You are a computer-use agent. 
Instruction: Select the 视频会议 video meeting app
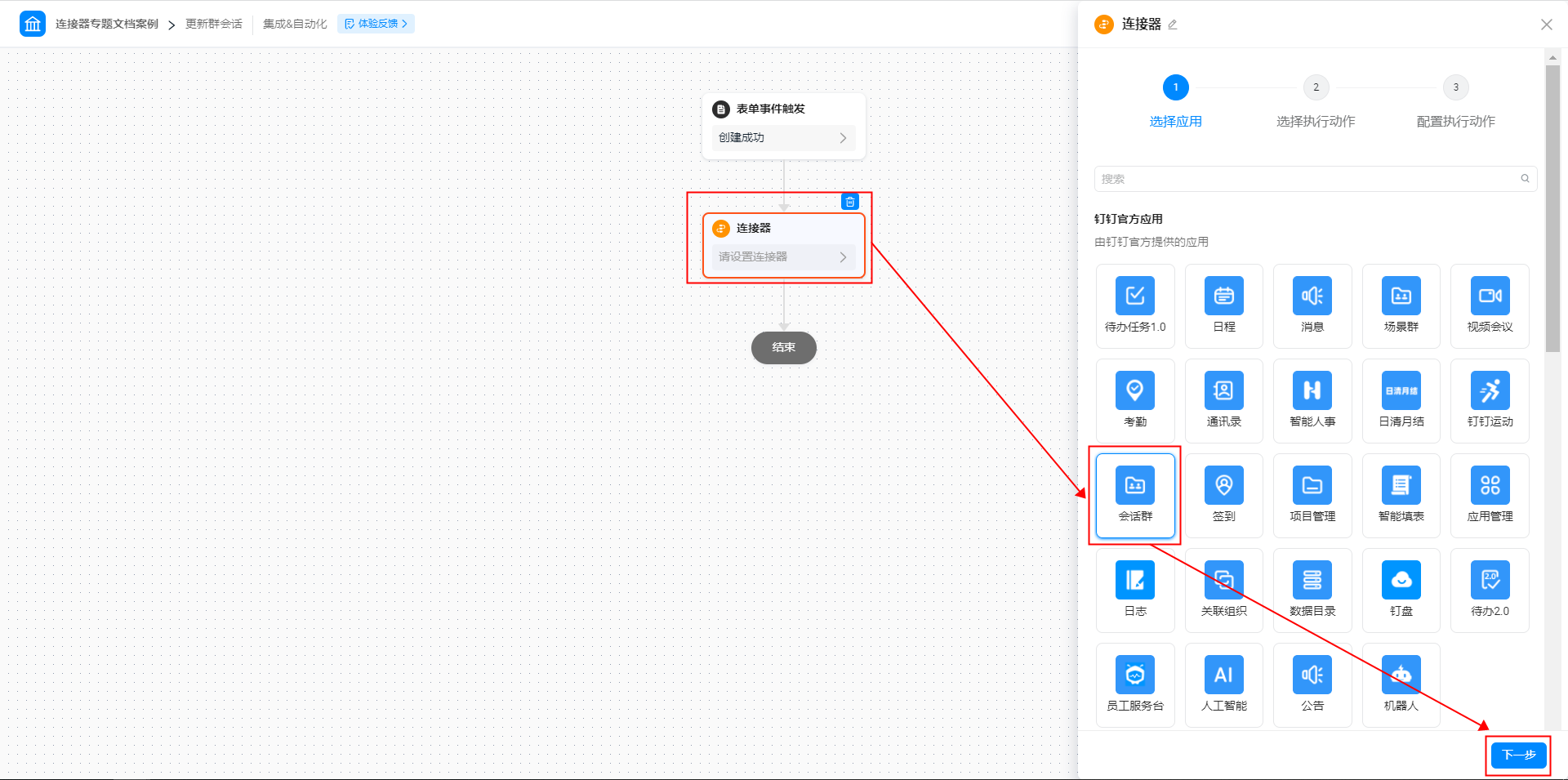coord(1490,305)
